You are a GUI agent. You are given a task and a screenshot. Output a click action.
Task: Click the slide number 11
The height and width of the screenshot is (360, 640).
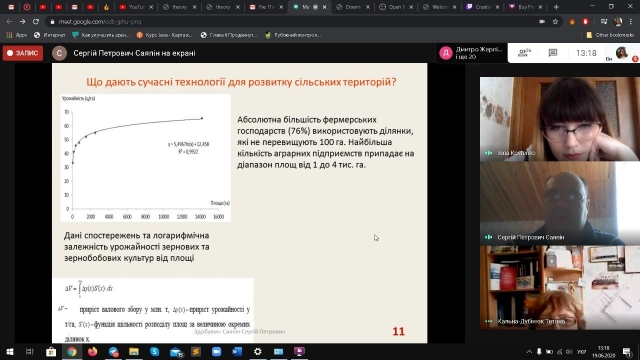398,331
